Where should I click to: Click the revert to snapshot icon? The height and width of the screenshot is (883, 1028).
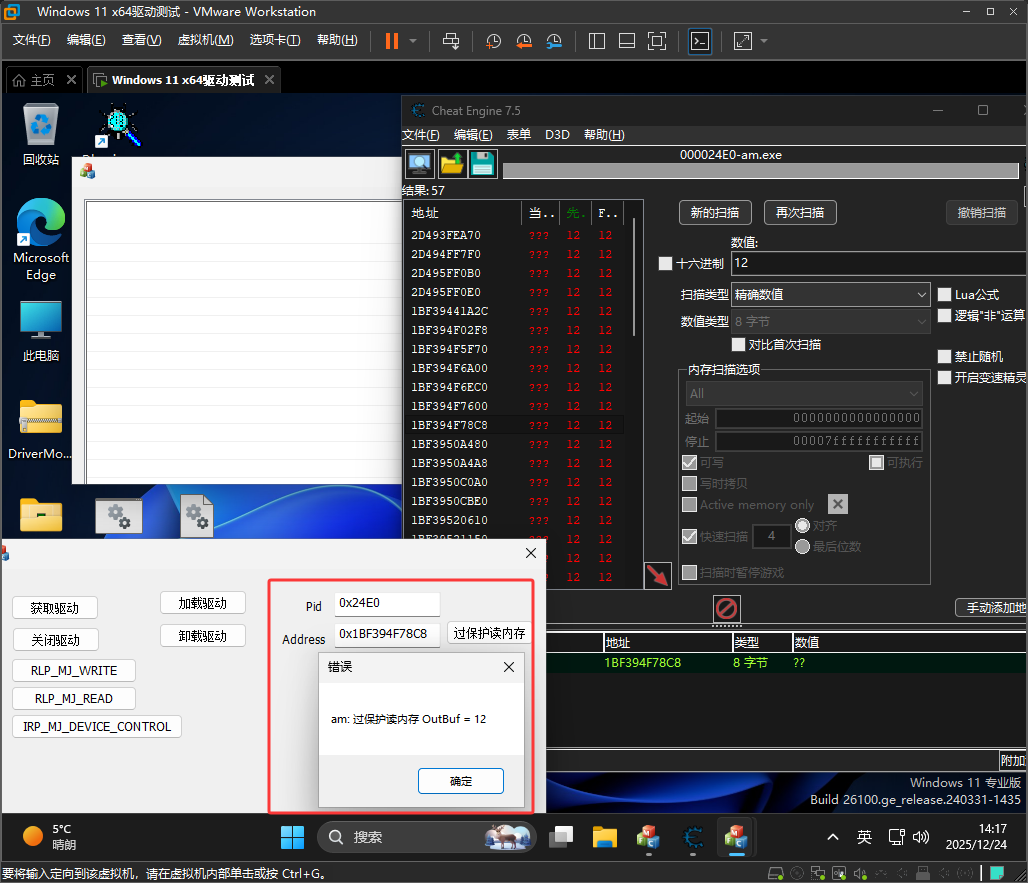(x=524, y=41)
